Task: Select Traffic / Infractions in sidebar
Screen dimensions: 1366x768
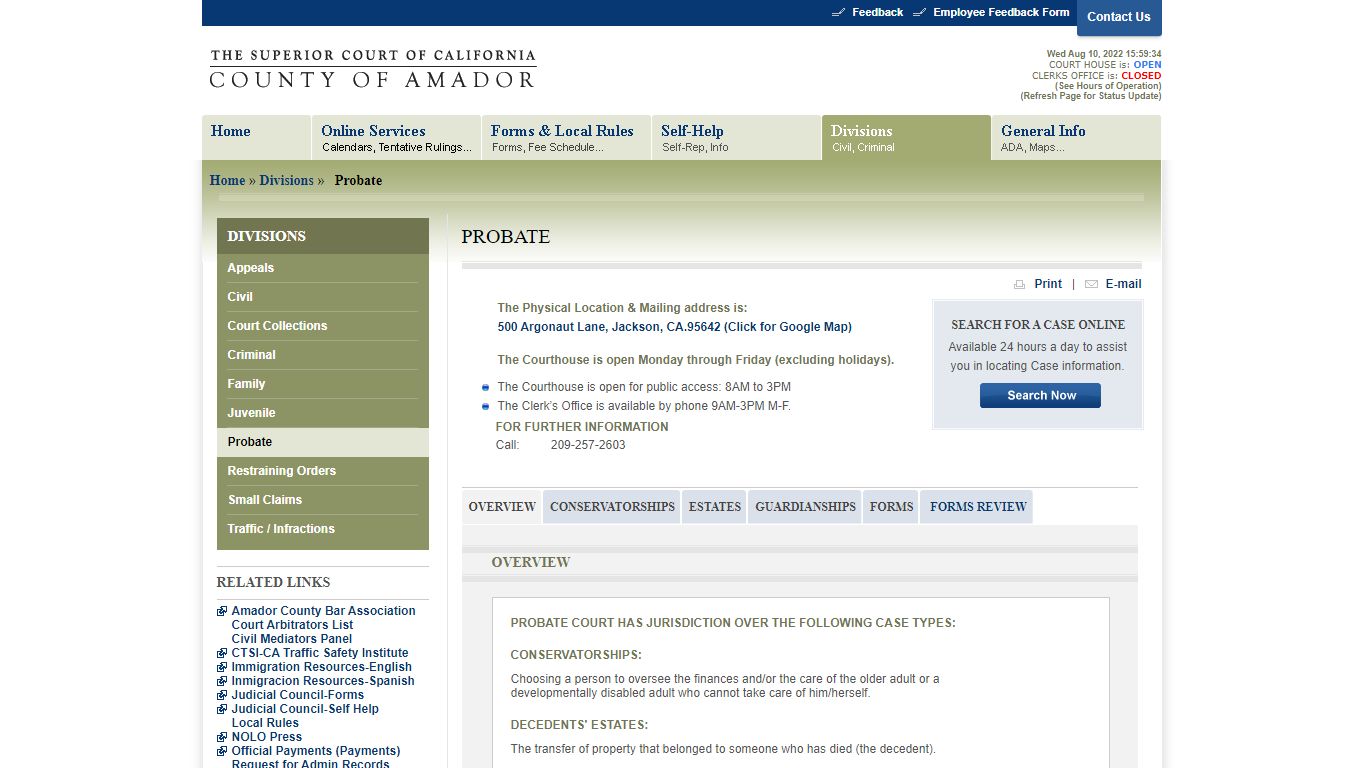Action: coord(323,529)
